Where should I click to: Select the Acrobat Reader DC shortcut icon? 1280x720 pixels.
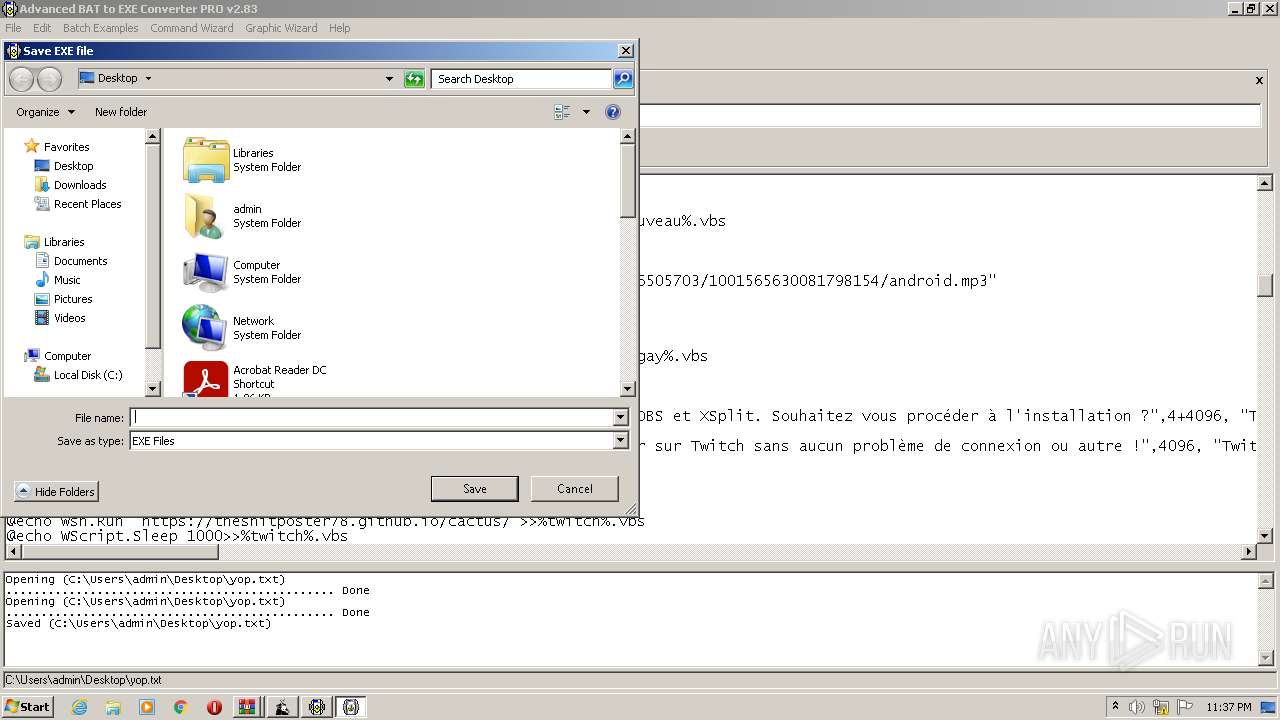[x=206, y=379]
